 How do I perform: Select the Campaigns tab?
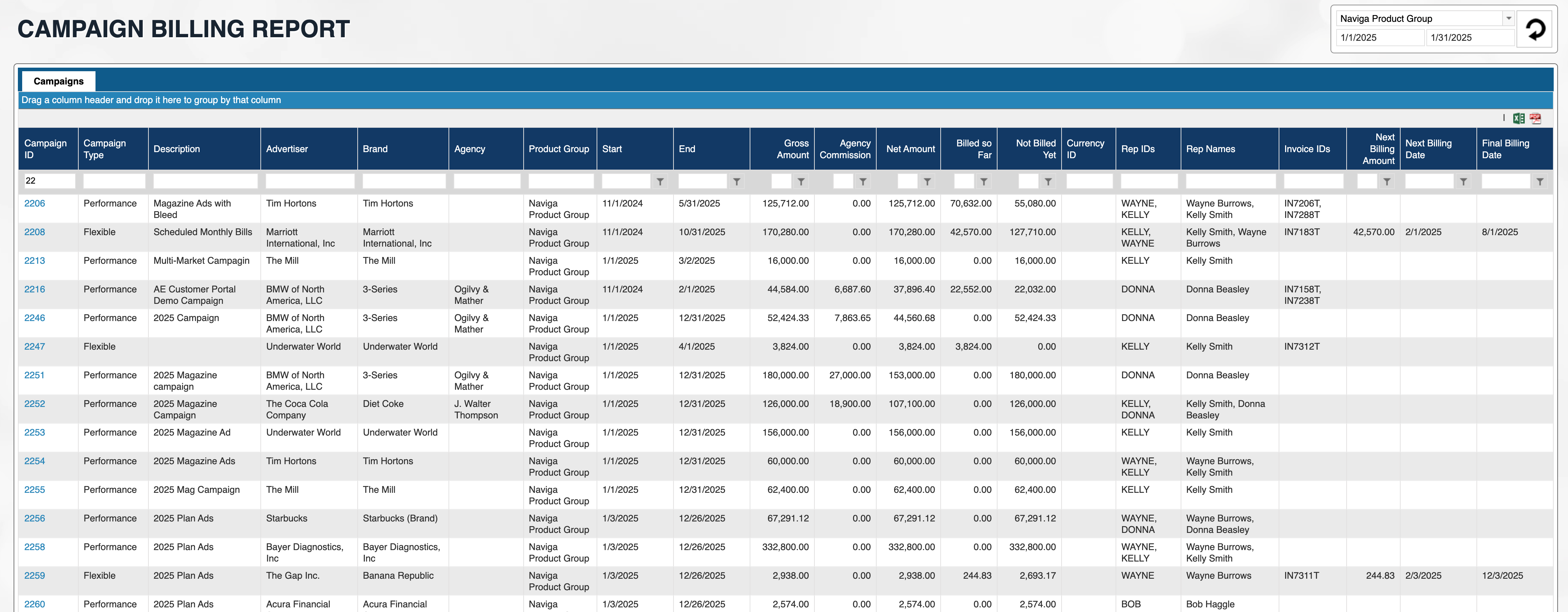[x=58, y=81]
